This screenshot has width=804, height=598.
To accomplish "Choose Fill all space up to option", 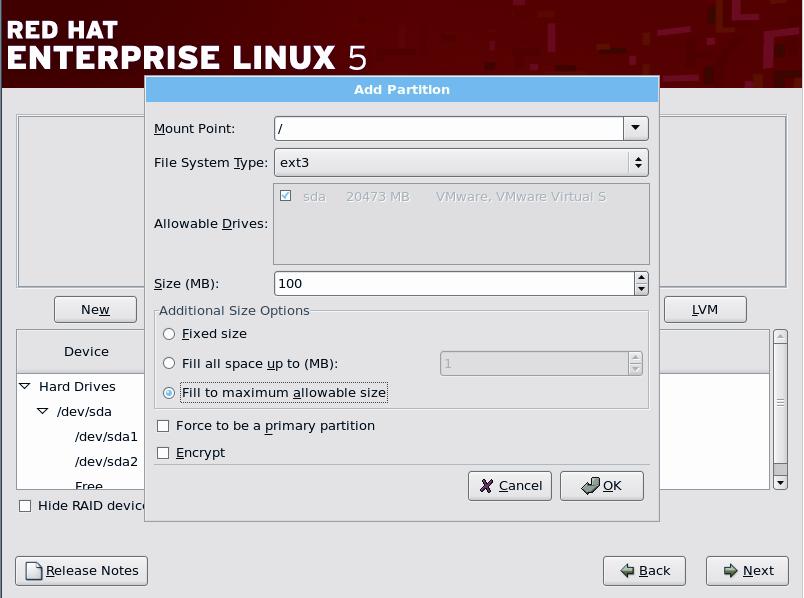I will pyautogui.click(x=169, y=363).
